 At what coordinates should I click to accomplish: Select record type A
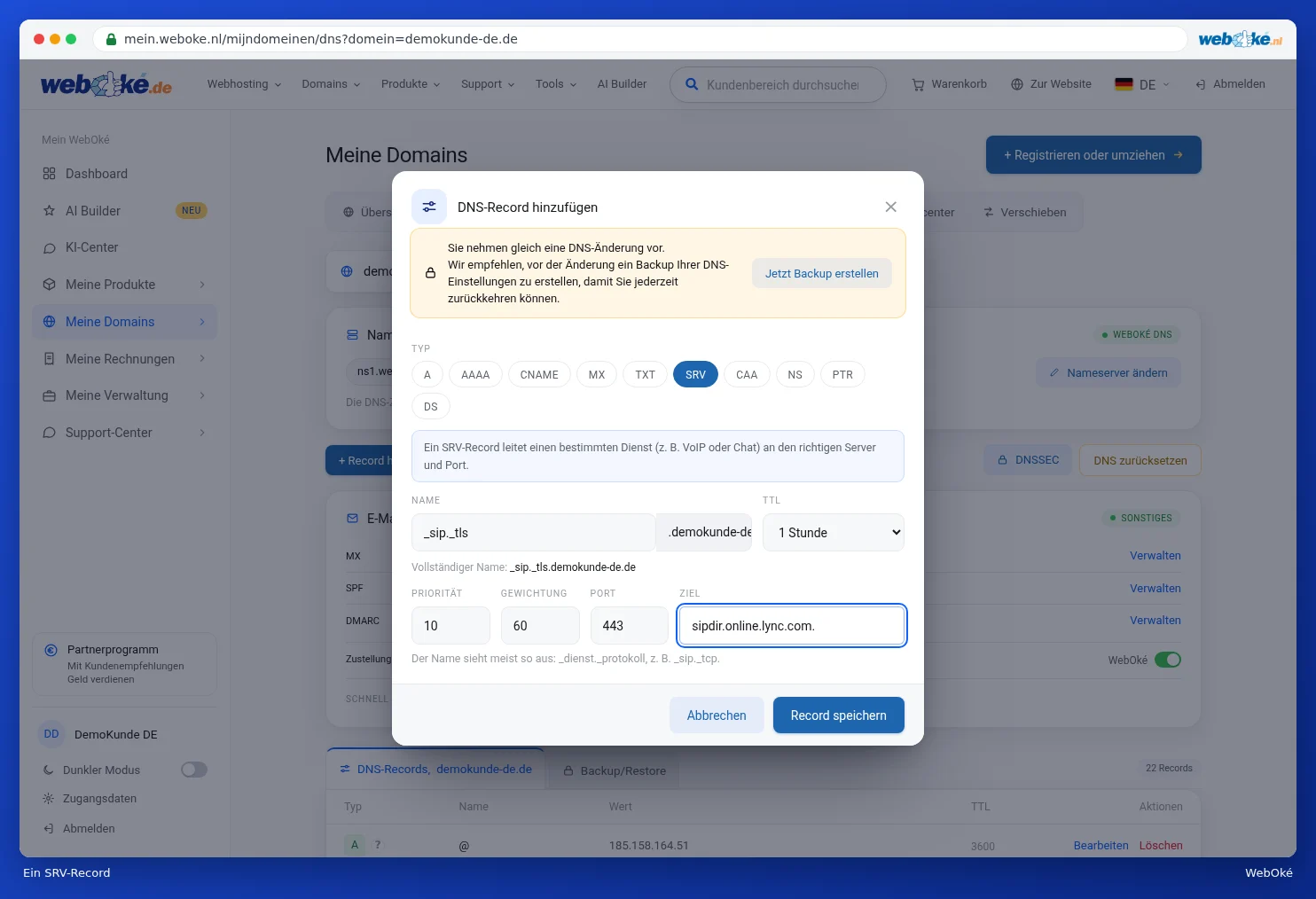tap(427, 374)
